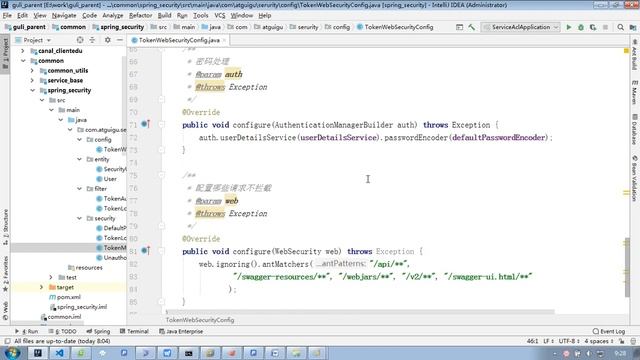Viewport: 640px width, 360px height.
Task: Toggle tool window quick access icon in status bar
Action: (7, 341)
